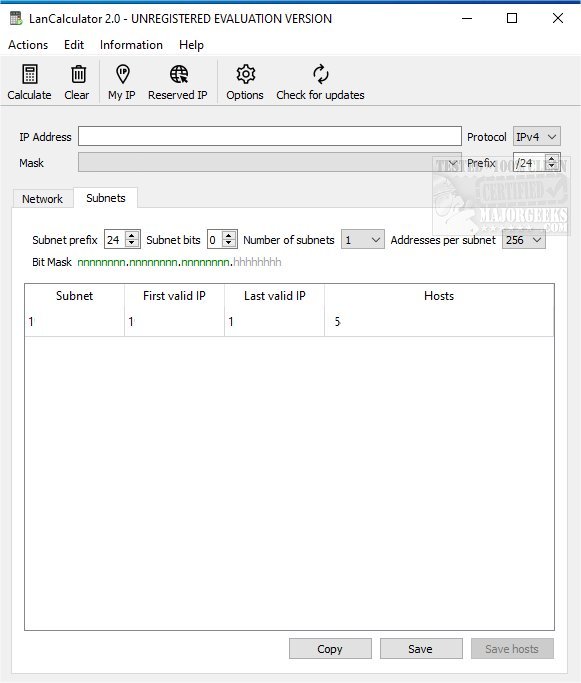Click the Subnet prefix number field
Screen dimensions: 581x683
115,240
